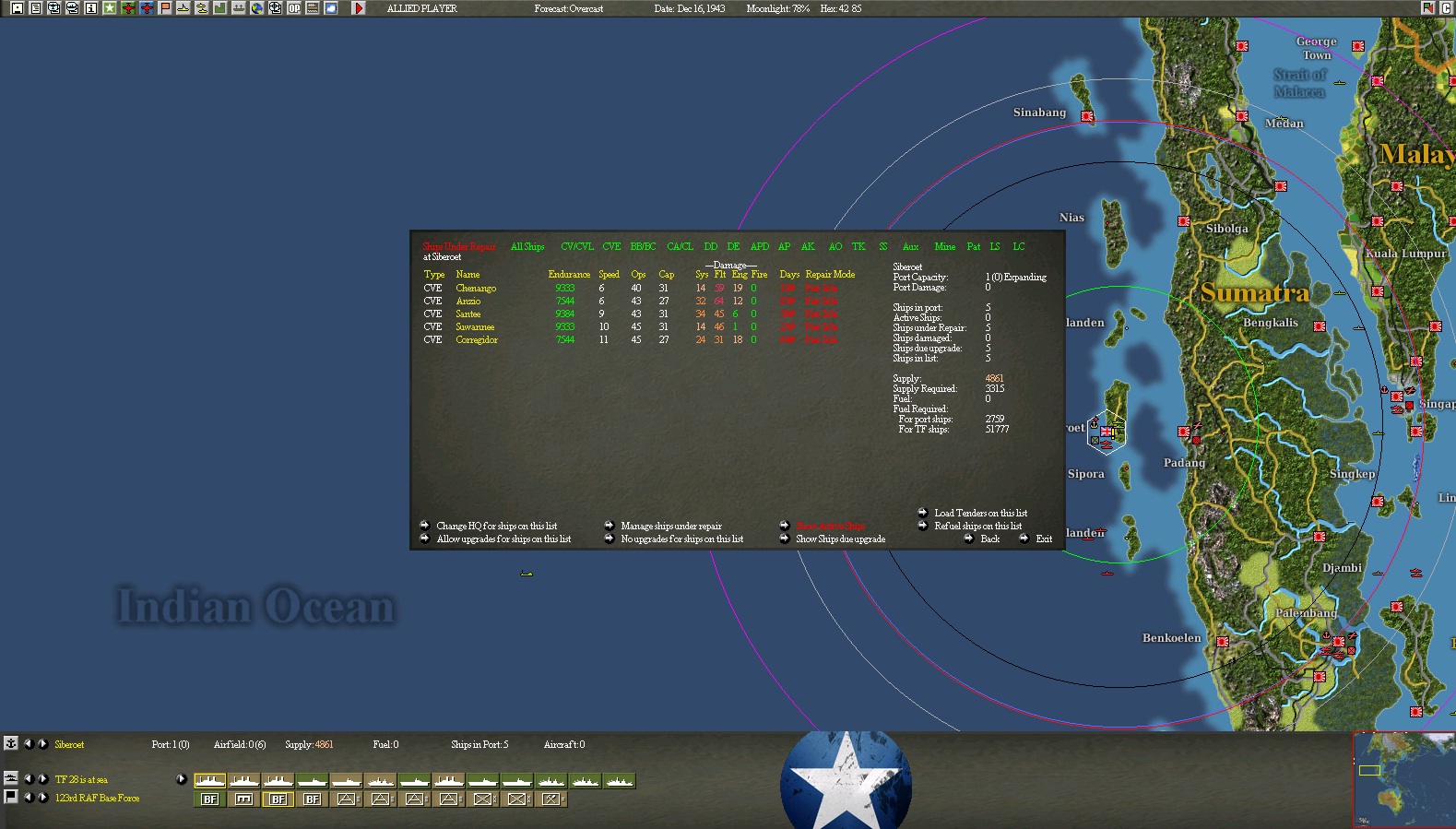Click the 'TF 28 is at sea' label
This screenshot has width=1456, height=829.
[81, 779]
